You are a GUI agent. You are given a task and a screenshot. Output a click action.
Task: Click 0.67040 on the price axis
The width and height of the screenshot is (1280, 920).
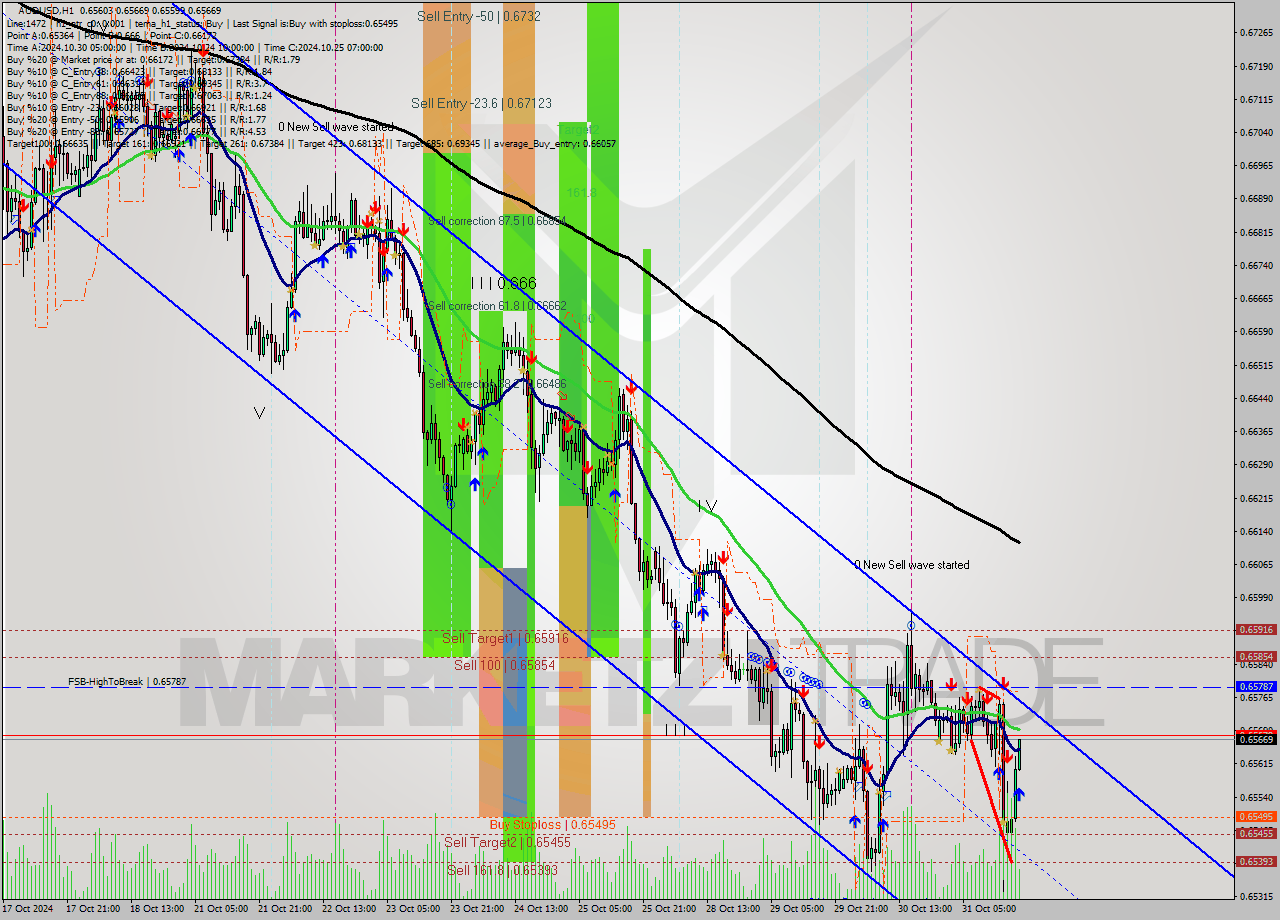pos(1255,132)
